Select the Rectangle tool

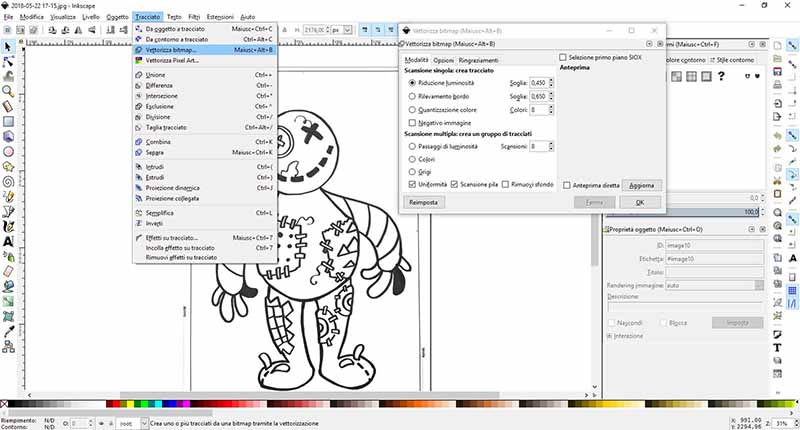8,121
